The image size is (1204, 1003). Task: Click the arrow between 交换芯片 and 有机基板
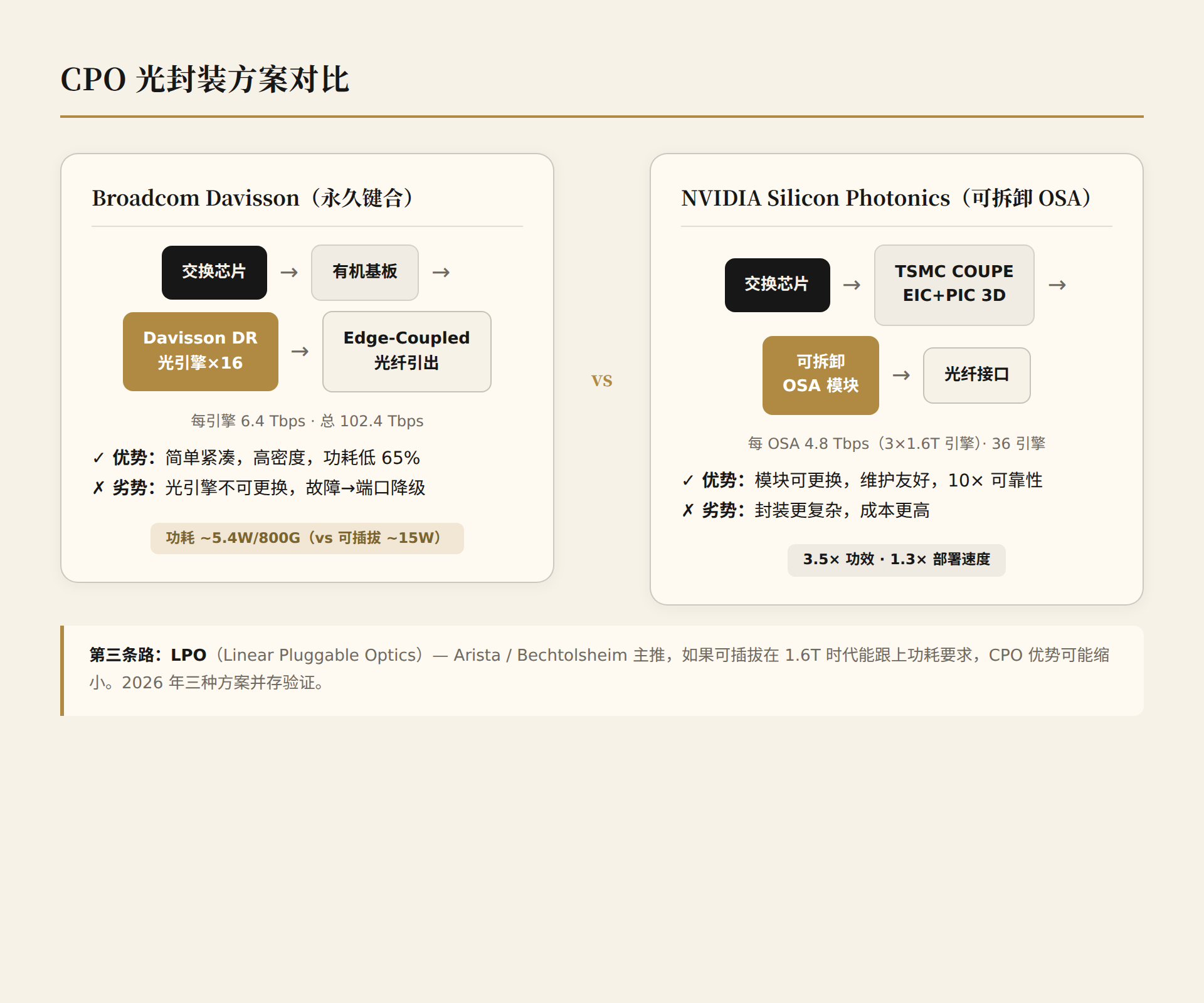(289, 272)
